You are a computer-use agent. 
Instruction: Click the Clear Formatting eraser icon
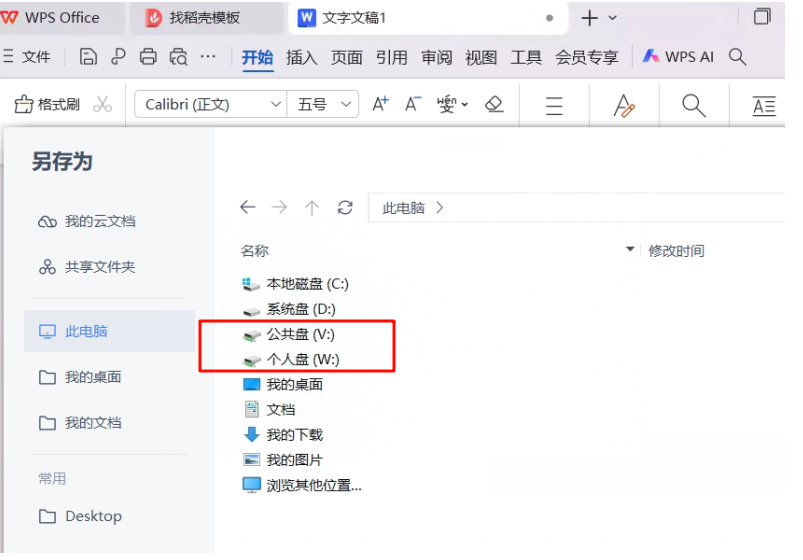[494, 104]
